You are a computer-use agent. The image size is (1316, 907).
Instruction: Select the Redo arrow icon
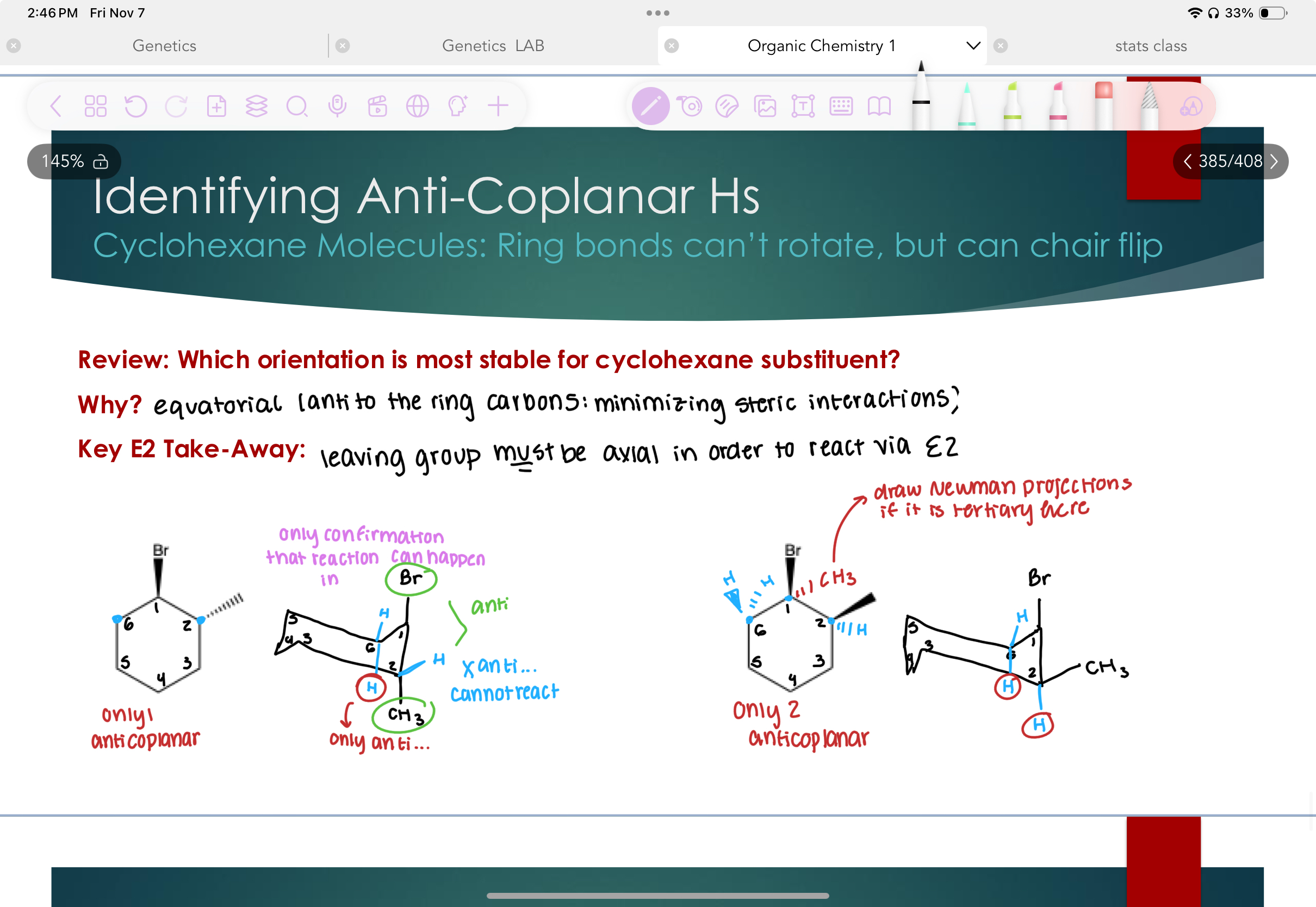pyautogui.click(x=176, y=105)
